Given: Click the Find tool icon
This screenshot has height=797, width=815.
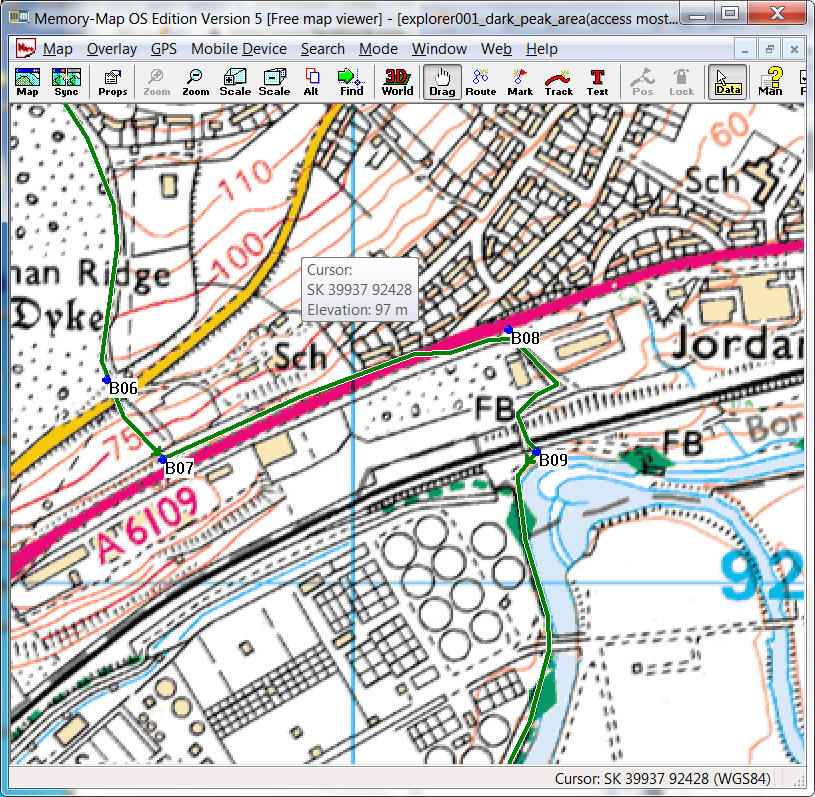Looking at the screenshot, I should click(x=351, y=82).
